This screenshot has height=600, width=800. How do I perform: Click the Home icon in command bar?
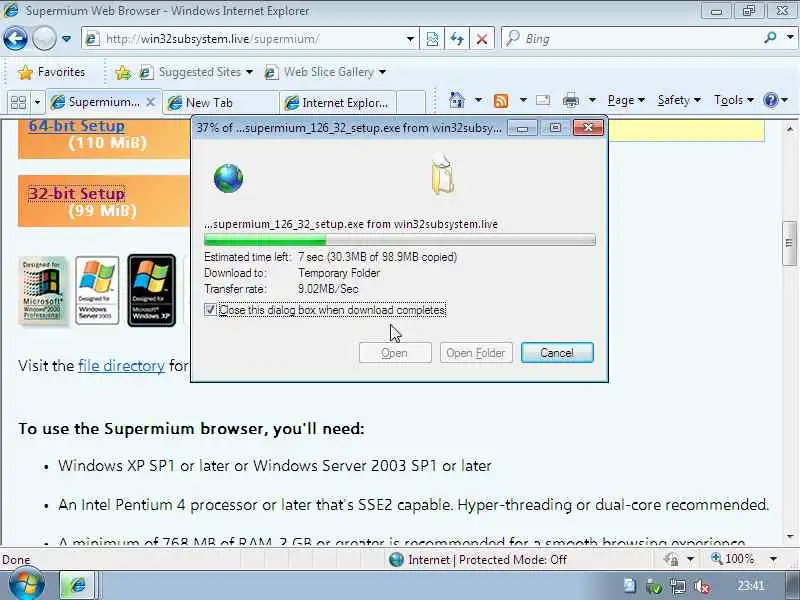point(457,100)
